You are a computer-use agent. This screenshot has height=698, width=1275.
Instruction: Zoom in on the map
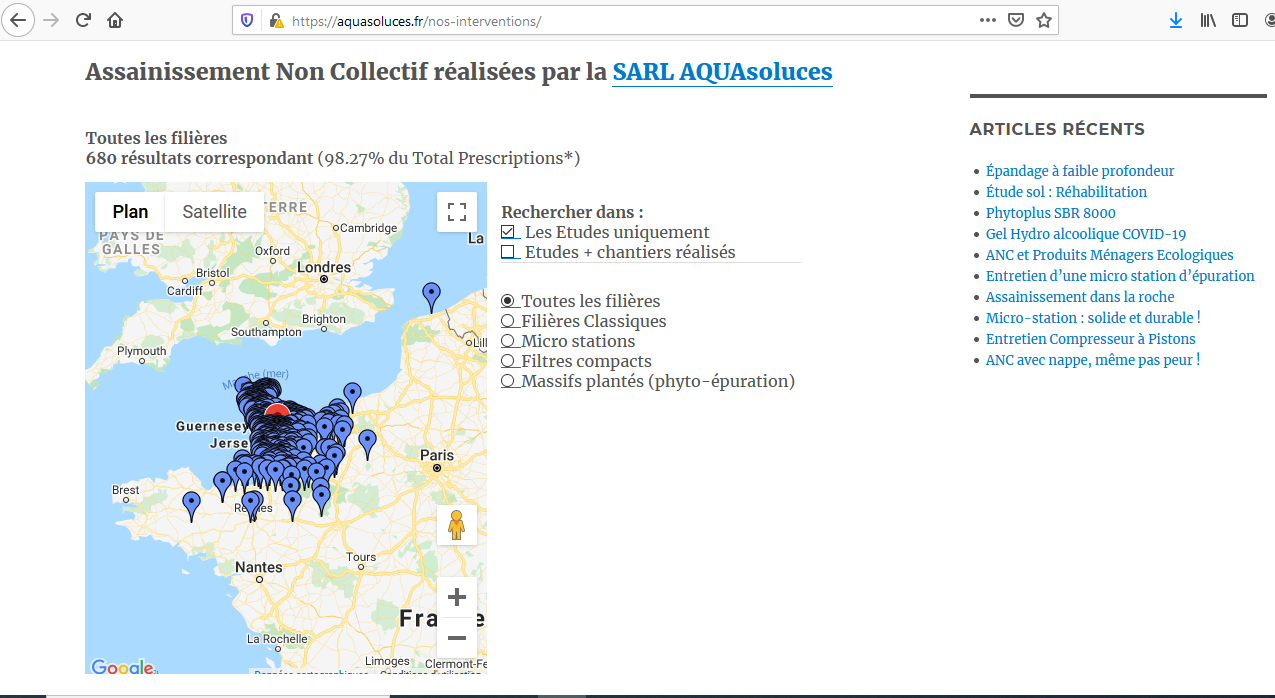457,598
